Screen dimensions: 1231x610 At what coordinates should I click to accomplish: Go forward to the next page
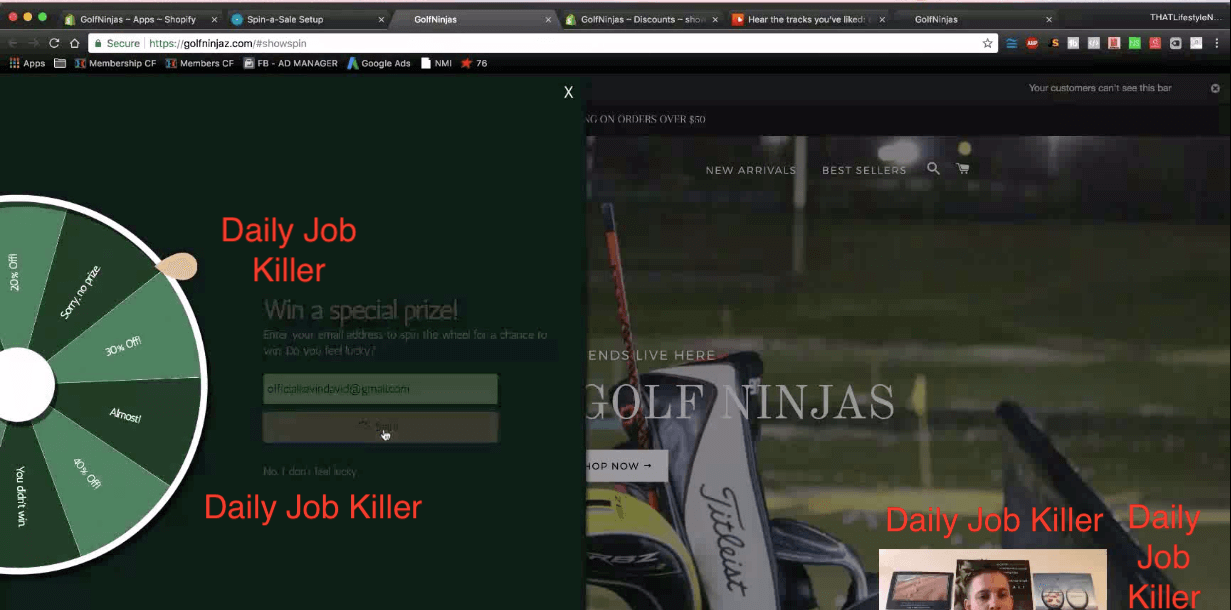pyautogui.click(x=33, y=43)
